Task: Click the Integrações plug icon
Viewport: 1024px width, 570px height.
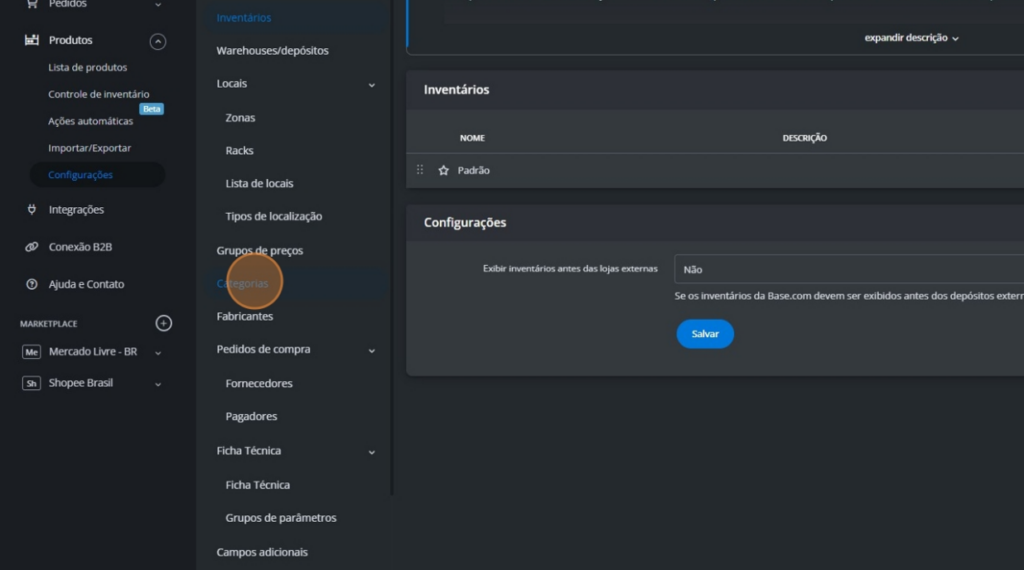Action: (x=31, y=210)
